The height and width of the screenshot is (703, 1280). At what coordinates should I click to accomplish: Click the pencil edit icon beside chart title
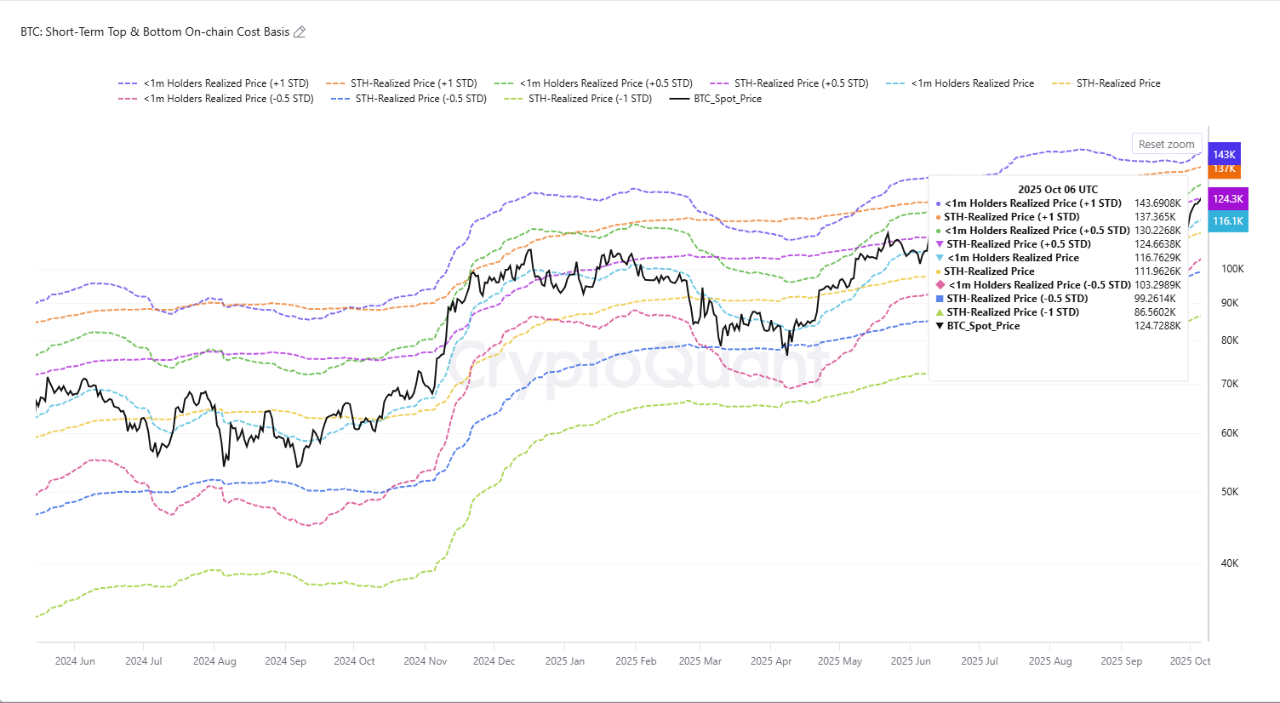pos(300,32)
